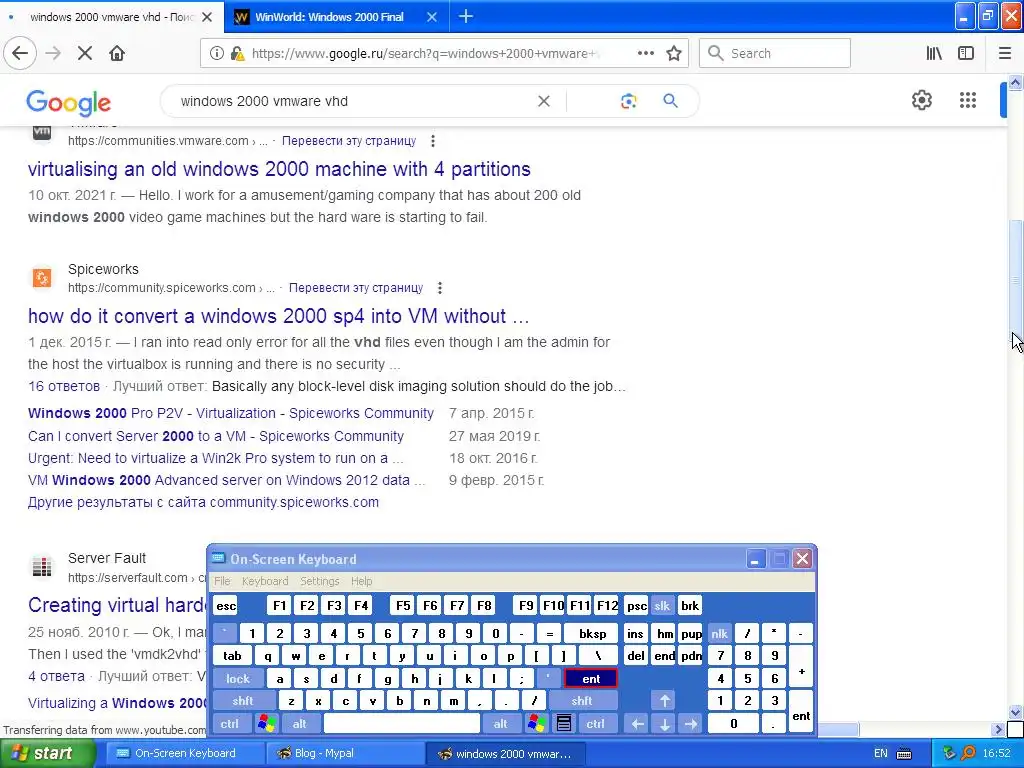Open the browser home page icon

pos(117,53)
